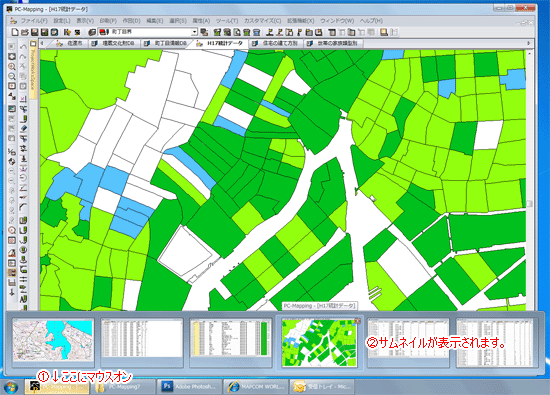Open the 受信トレイ Outlook taskbar button

point(322,387)
